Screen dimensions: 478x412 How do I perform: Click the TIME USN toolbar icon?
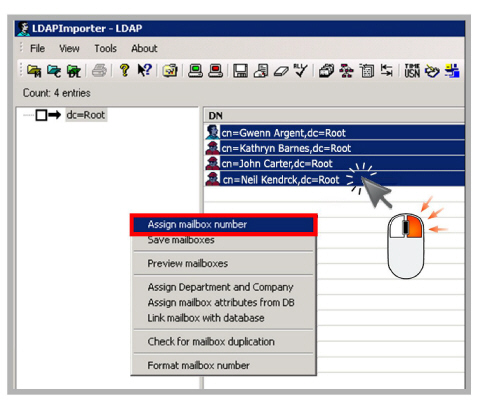click(x=412, y=71)
